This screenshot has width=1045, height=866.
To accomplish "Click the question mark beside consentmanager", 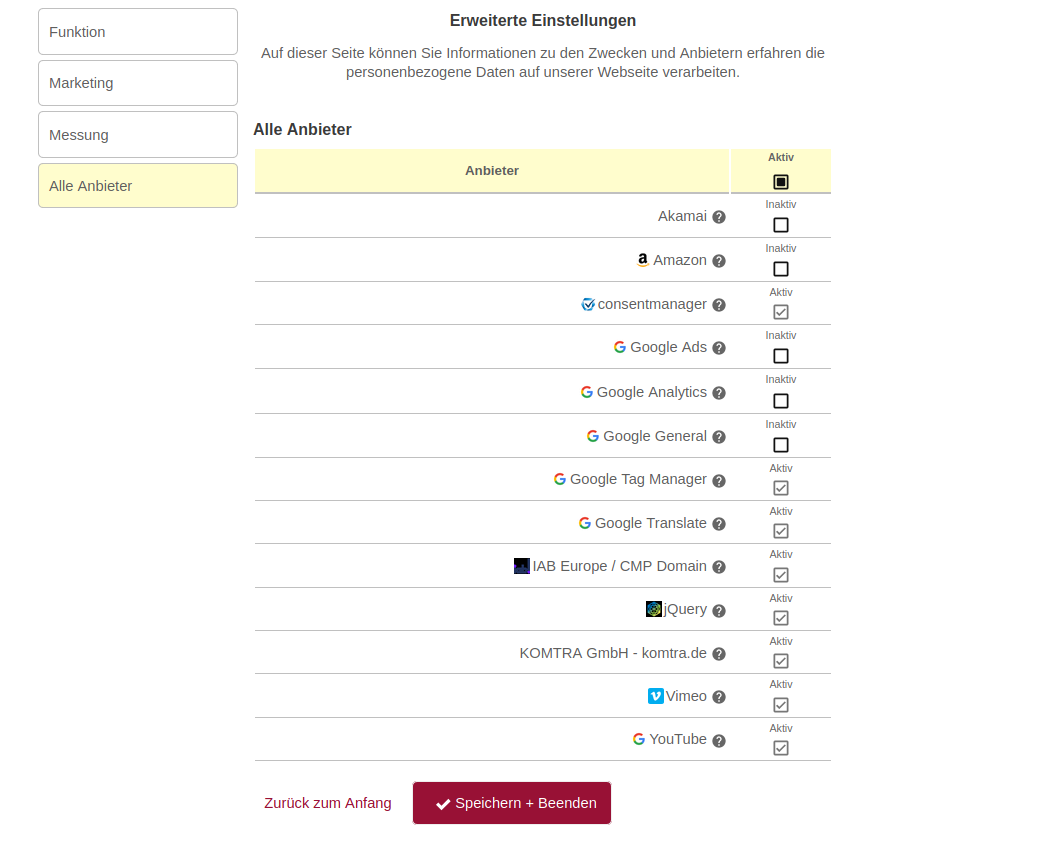I will [x=719, y=305].
